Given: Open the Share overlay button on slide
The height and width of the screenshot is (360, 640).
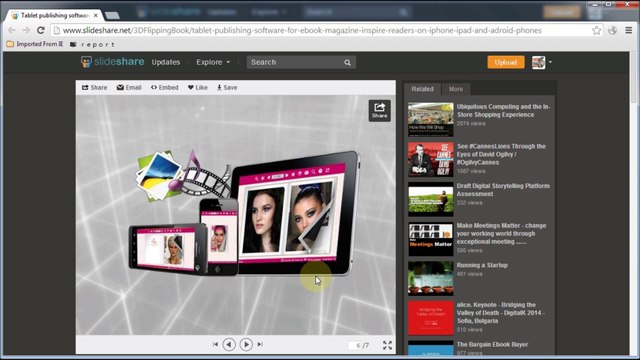Looking at the screenshot, I should [380, 111].
